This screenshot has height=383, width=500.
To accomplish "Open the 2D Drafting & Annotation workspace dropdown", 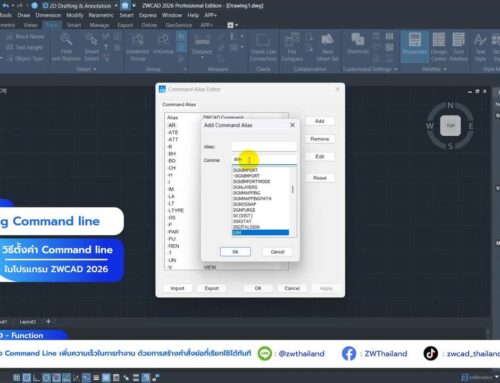I will pos(116,6).
